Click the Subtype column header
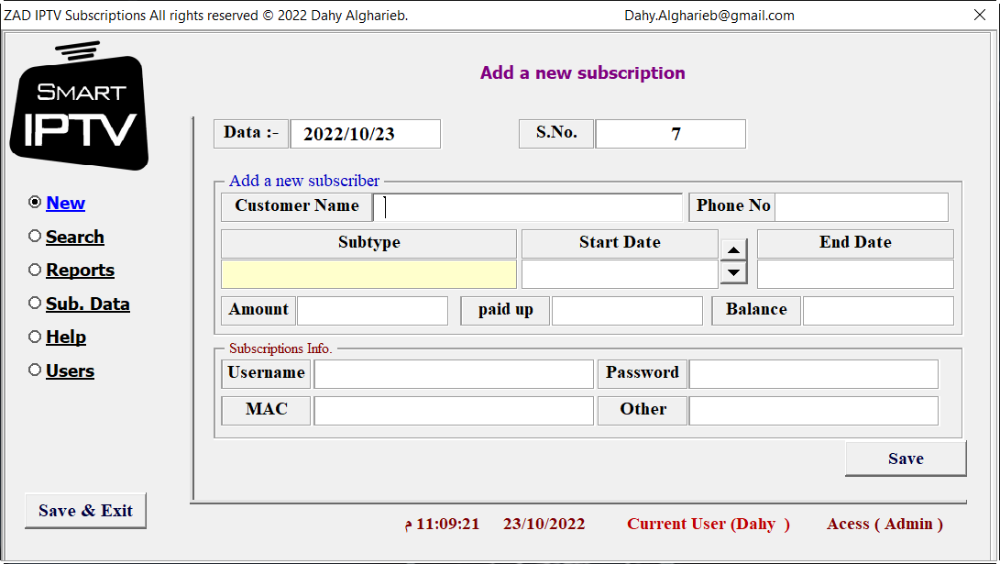 (369, 243)
